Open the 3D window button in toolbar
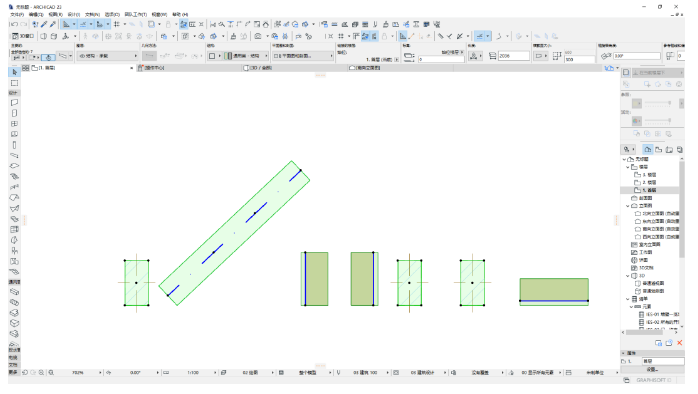This screenshot has width=698, height=394. [22, 36]
